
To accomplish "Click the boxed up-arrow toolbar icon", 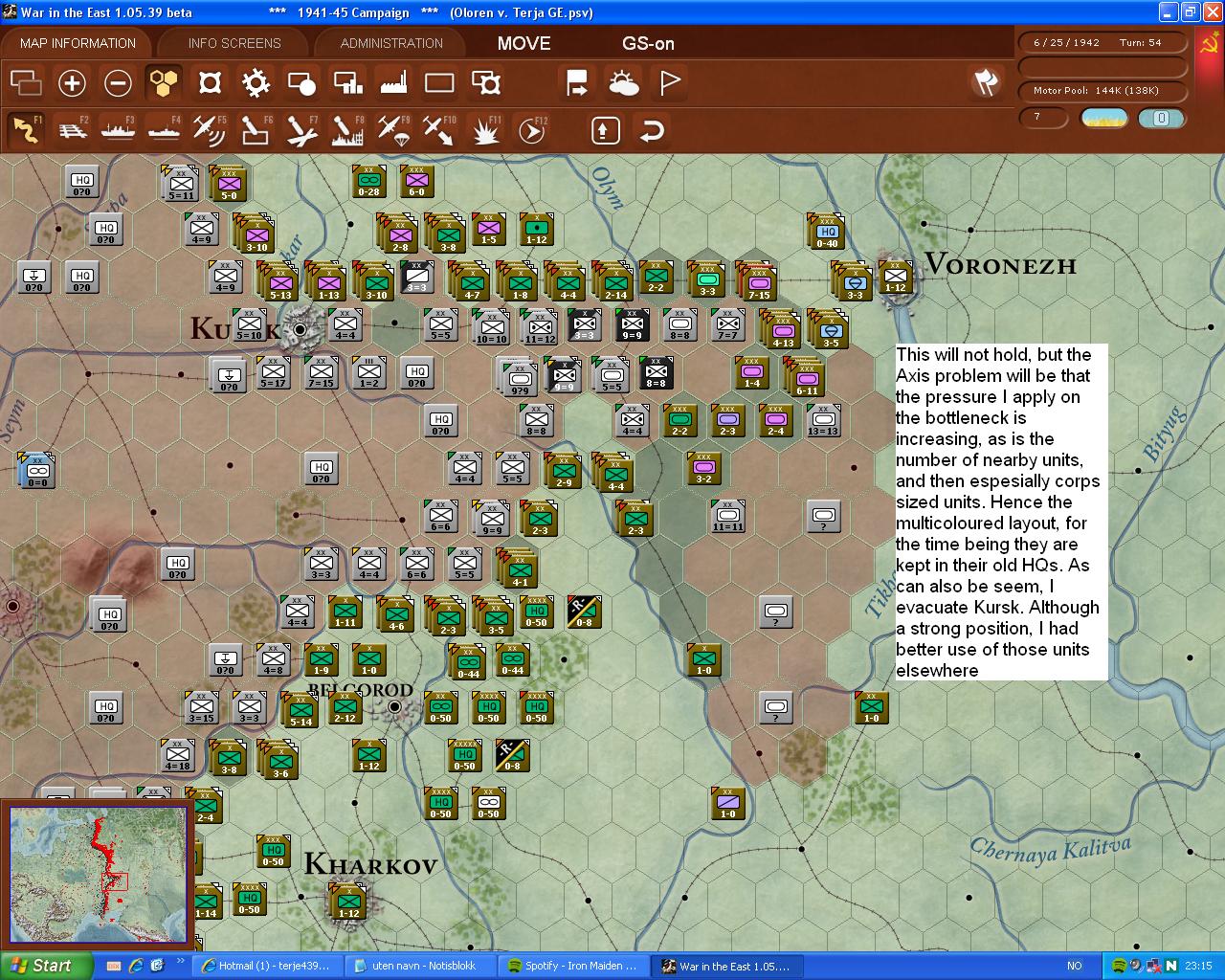I will click(x=605, y=130).
